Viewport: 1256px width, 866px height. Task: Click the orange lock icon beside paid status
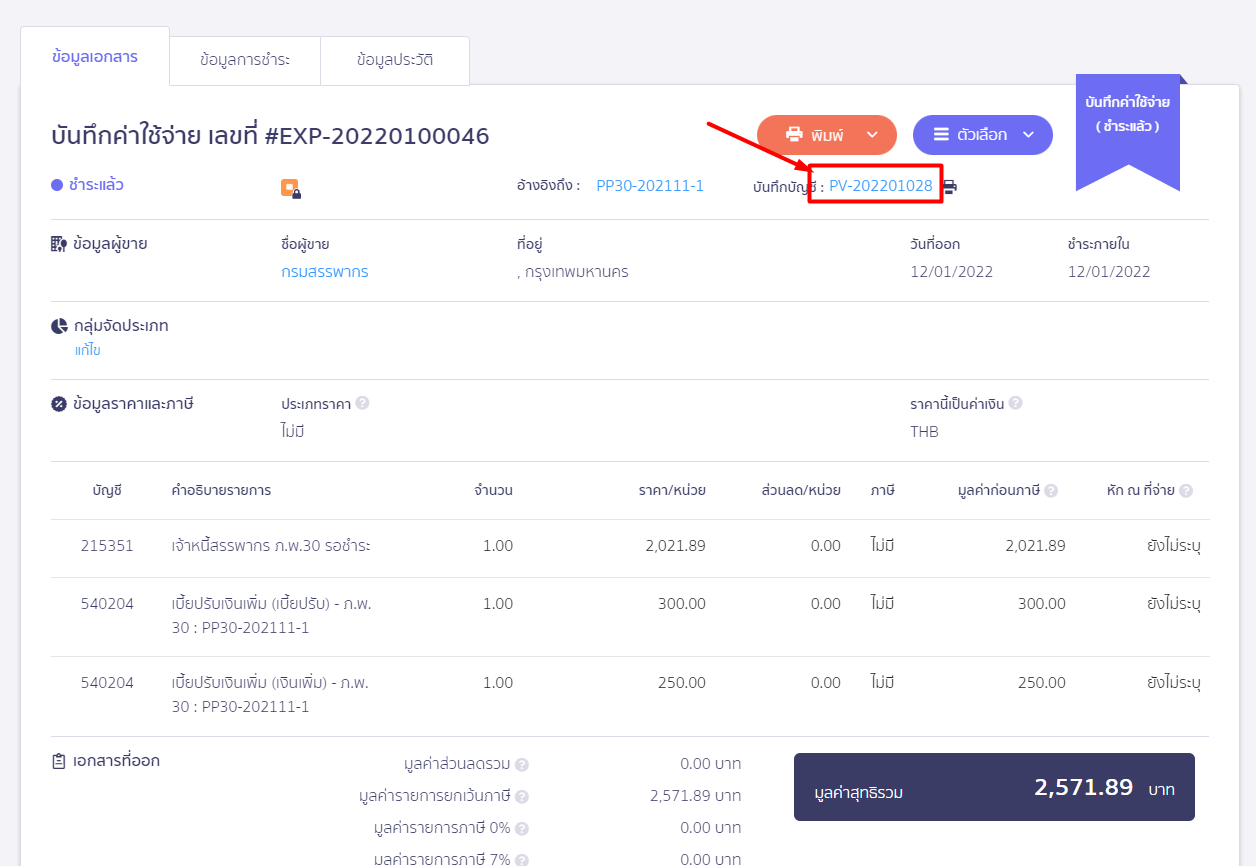pos(291,188)
